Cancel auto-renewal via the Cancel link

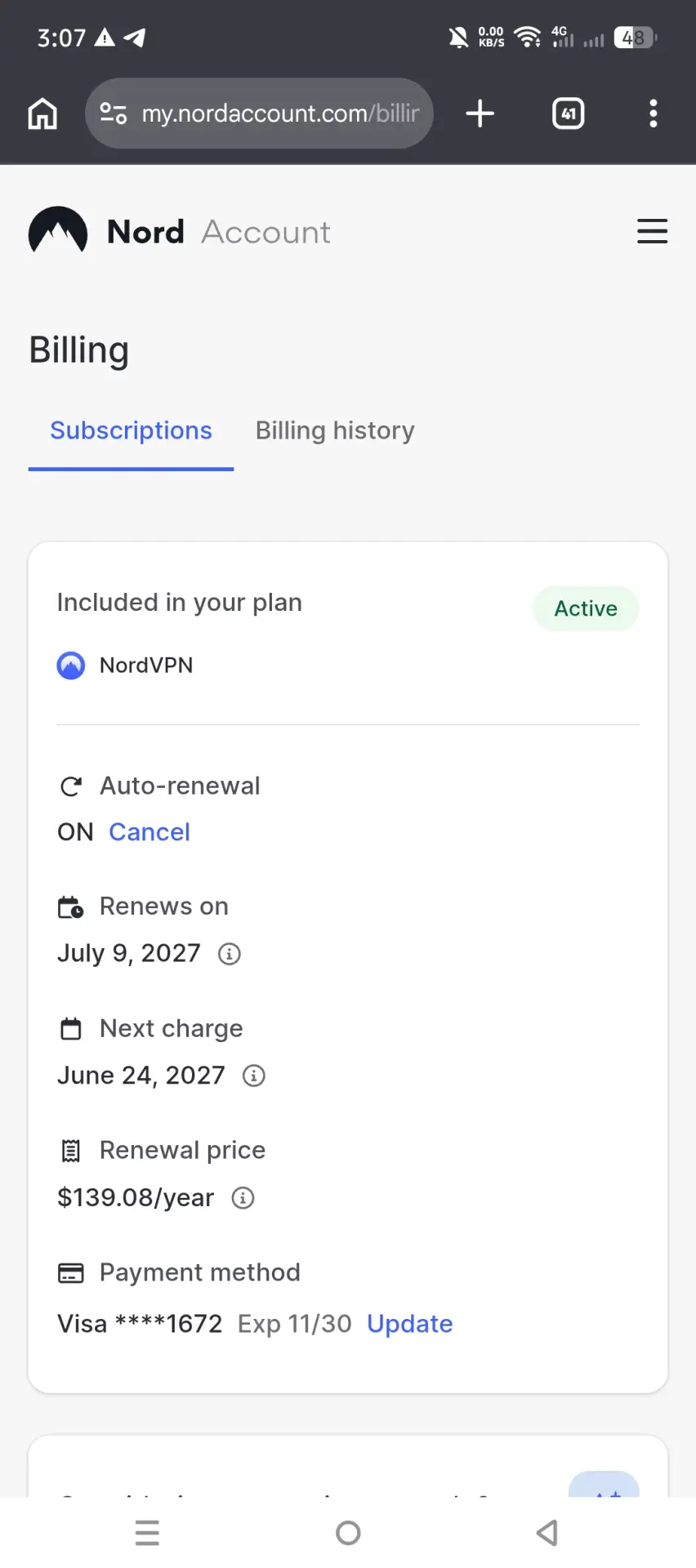click(149, 832)
